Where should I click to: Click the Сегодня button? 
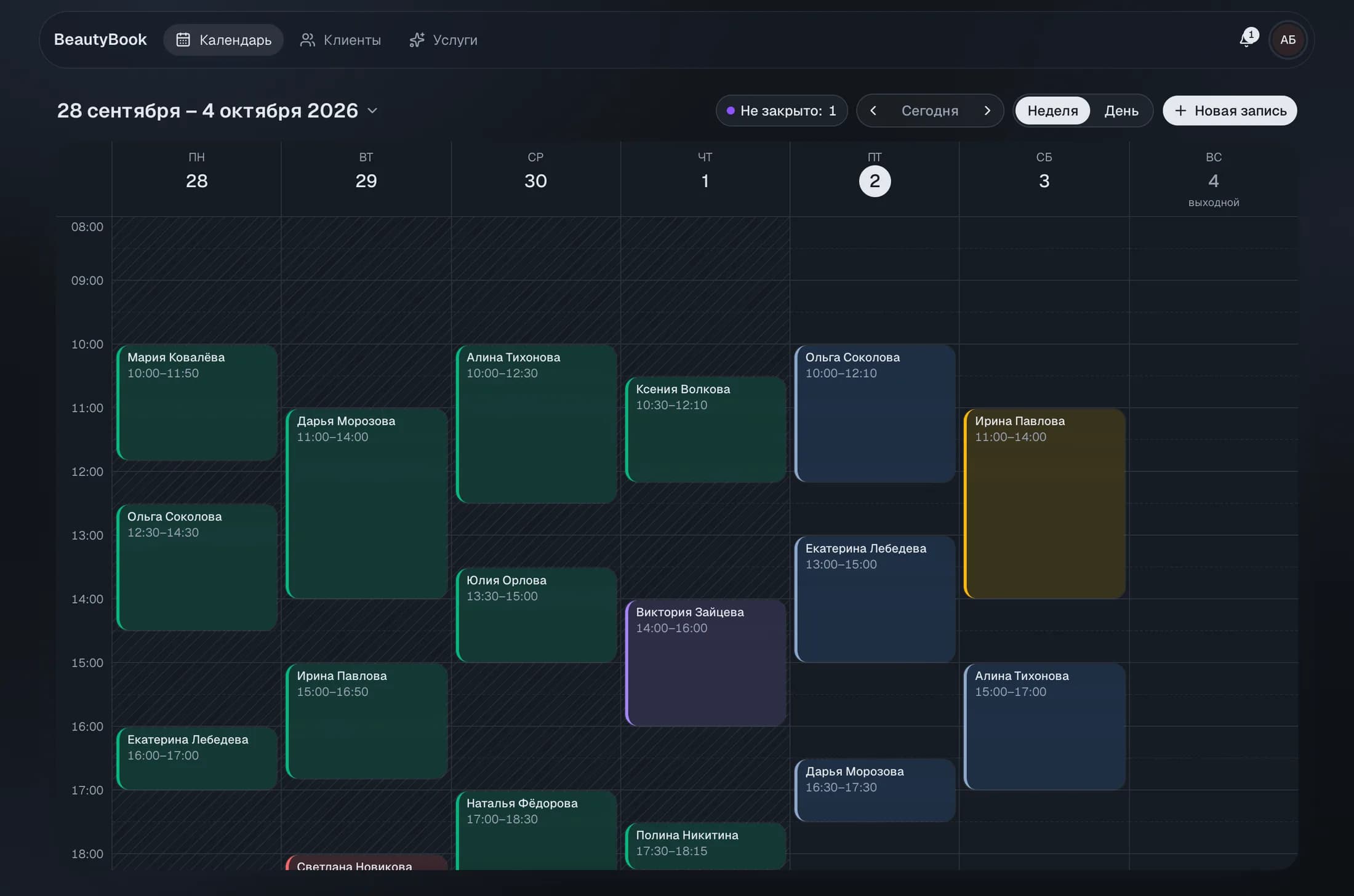pyautogui.click(x=929, y=111)
